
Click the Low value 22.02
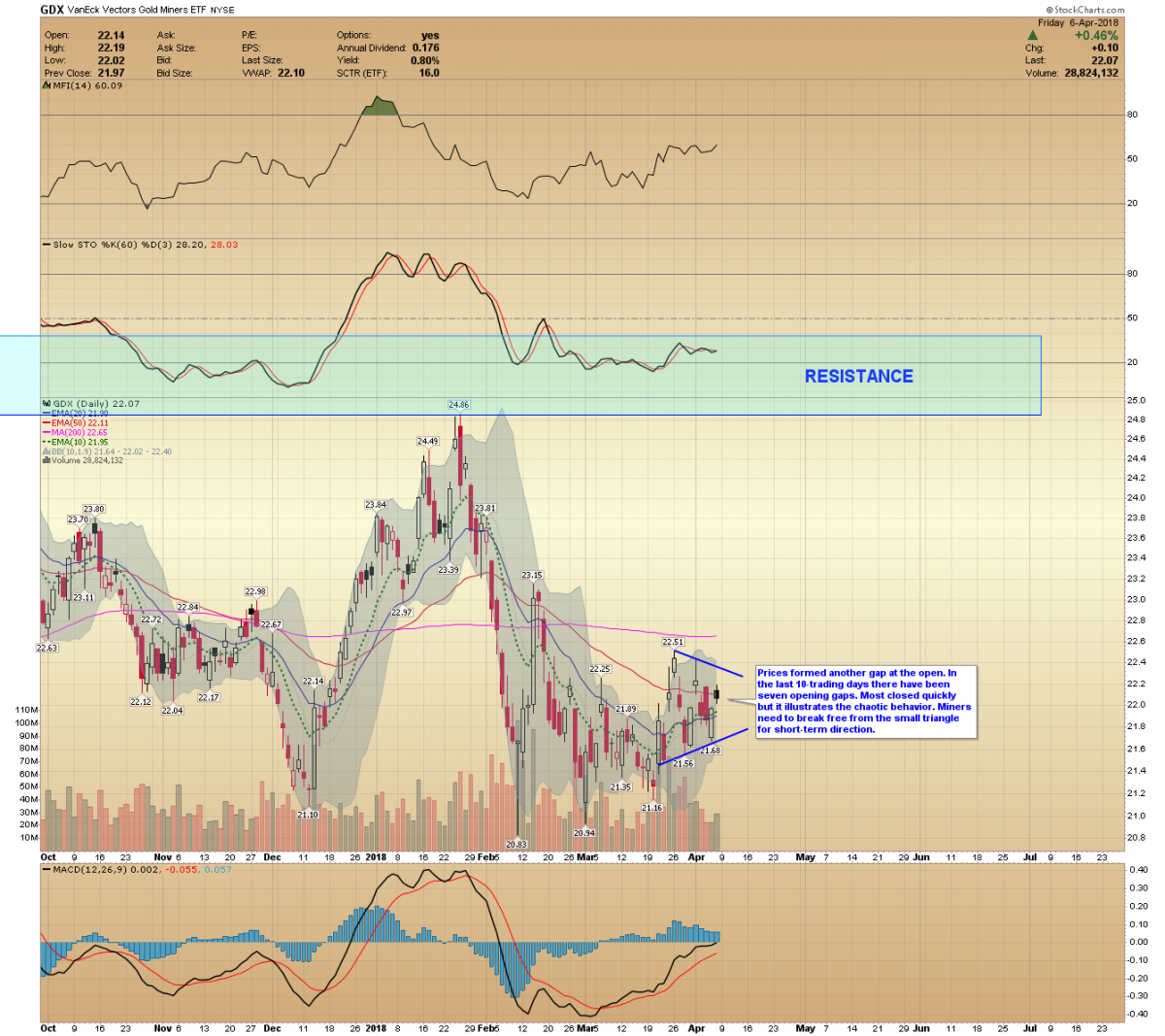111,60
